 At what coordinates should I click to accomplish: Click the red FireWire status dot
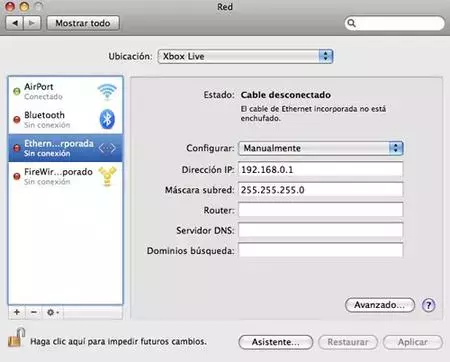pyautogui.click(x=17, y=176)
